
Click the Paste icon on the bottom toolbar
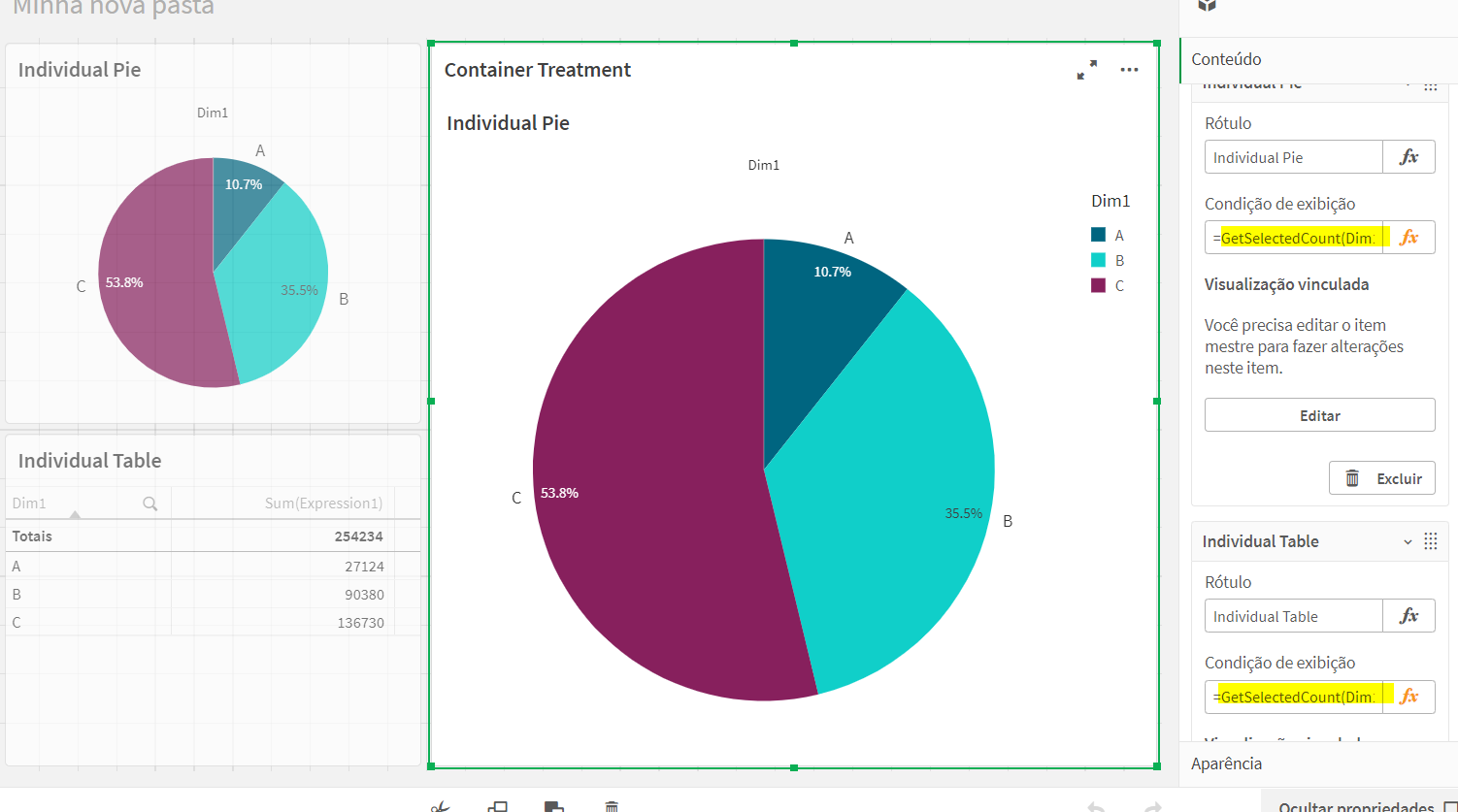[x=553, y=805]
